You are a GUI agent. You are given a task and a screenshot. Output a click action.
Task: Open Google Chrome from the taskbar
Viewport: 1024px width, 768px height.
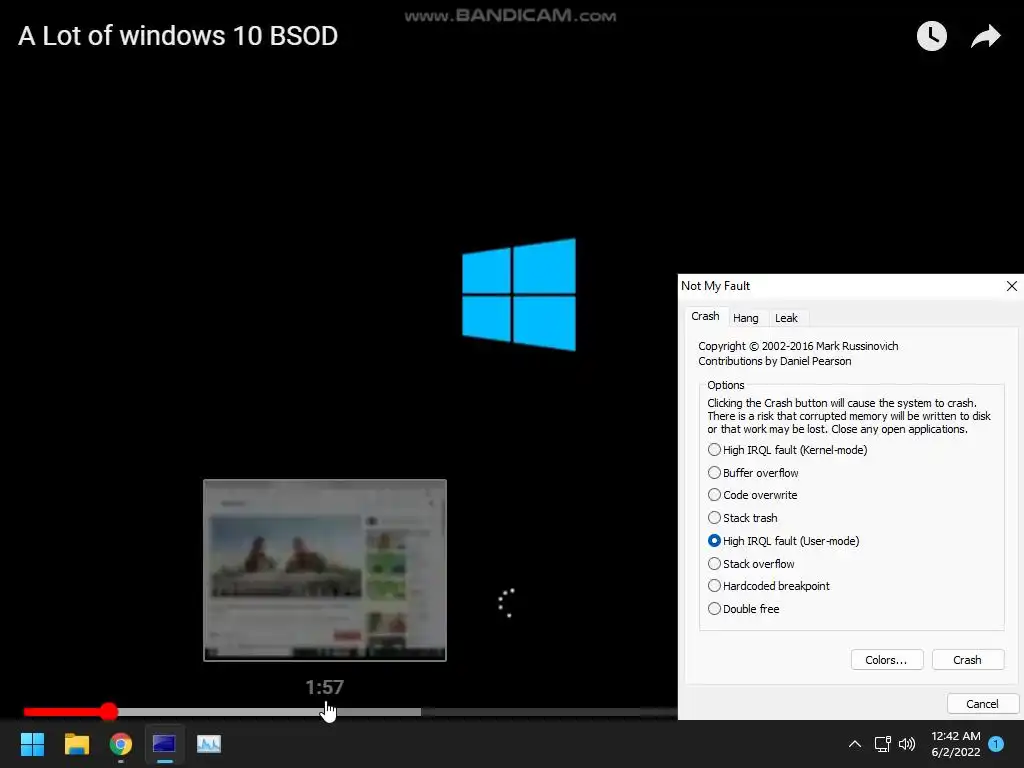click(121, 744)
